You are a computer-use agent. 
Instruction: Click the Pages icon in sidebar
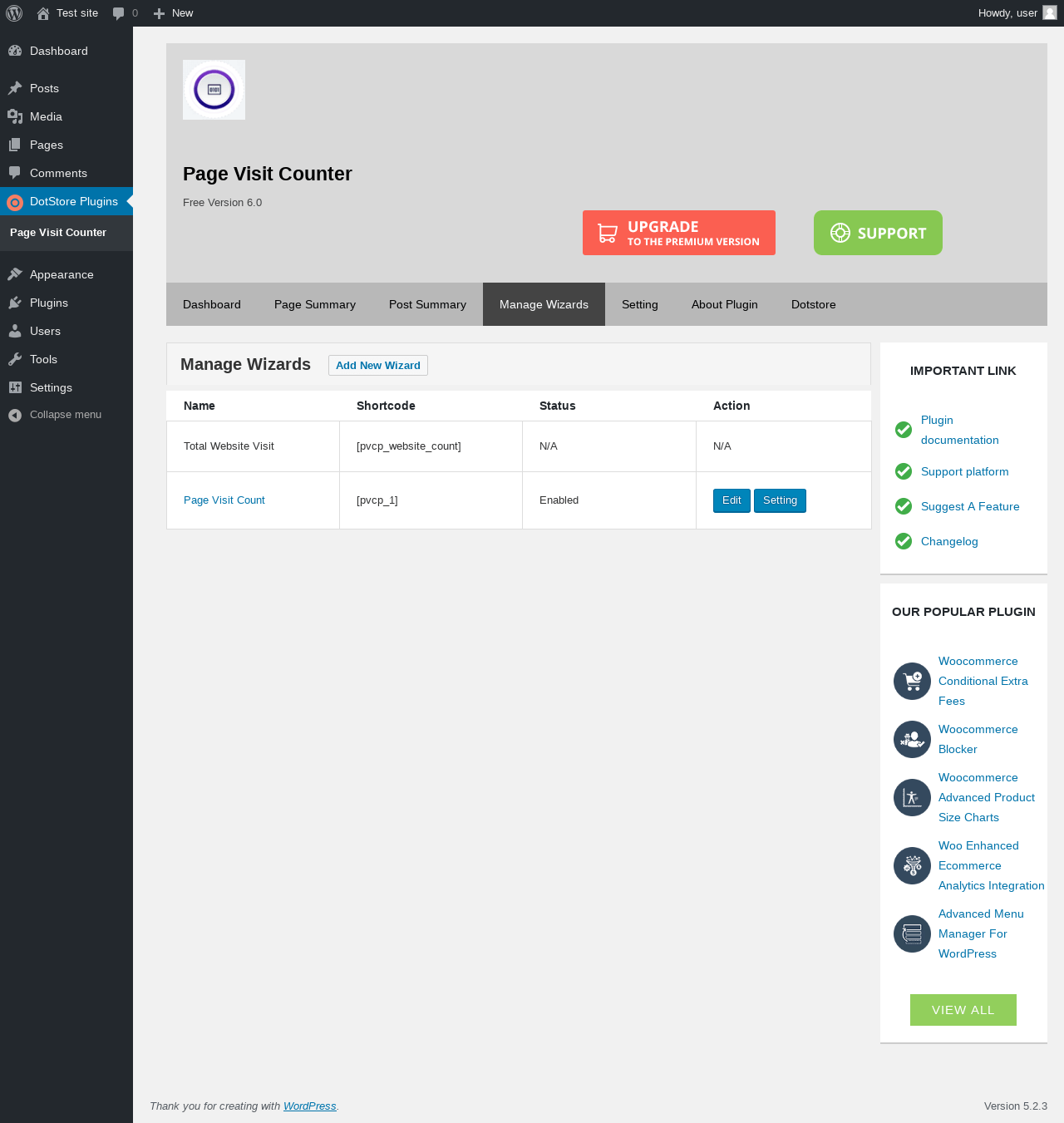tap(15, 145)
